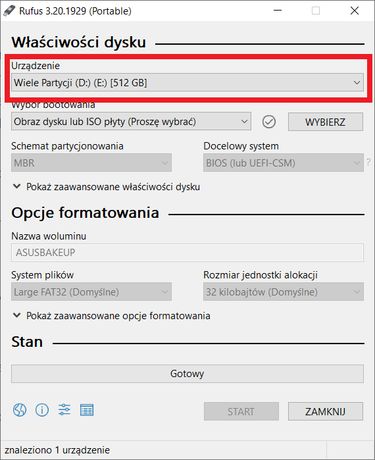Click the Rufus USB icon in title bar

9,11
